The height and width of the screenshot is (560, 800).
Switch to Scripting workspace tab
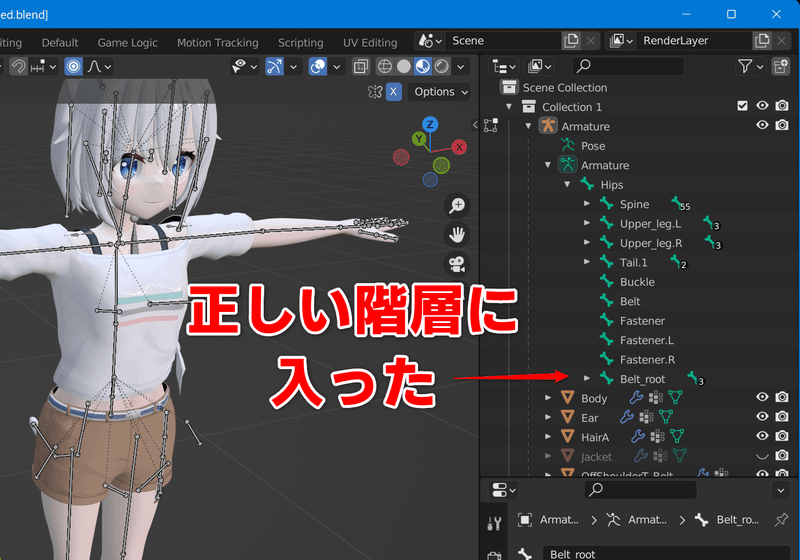click(301, 43)
